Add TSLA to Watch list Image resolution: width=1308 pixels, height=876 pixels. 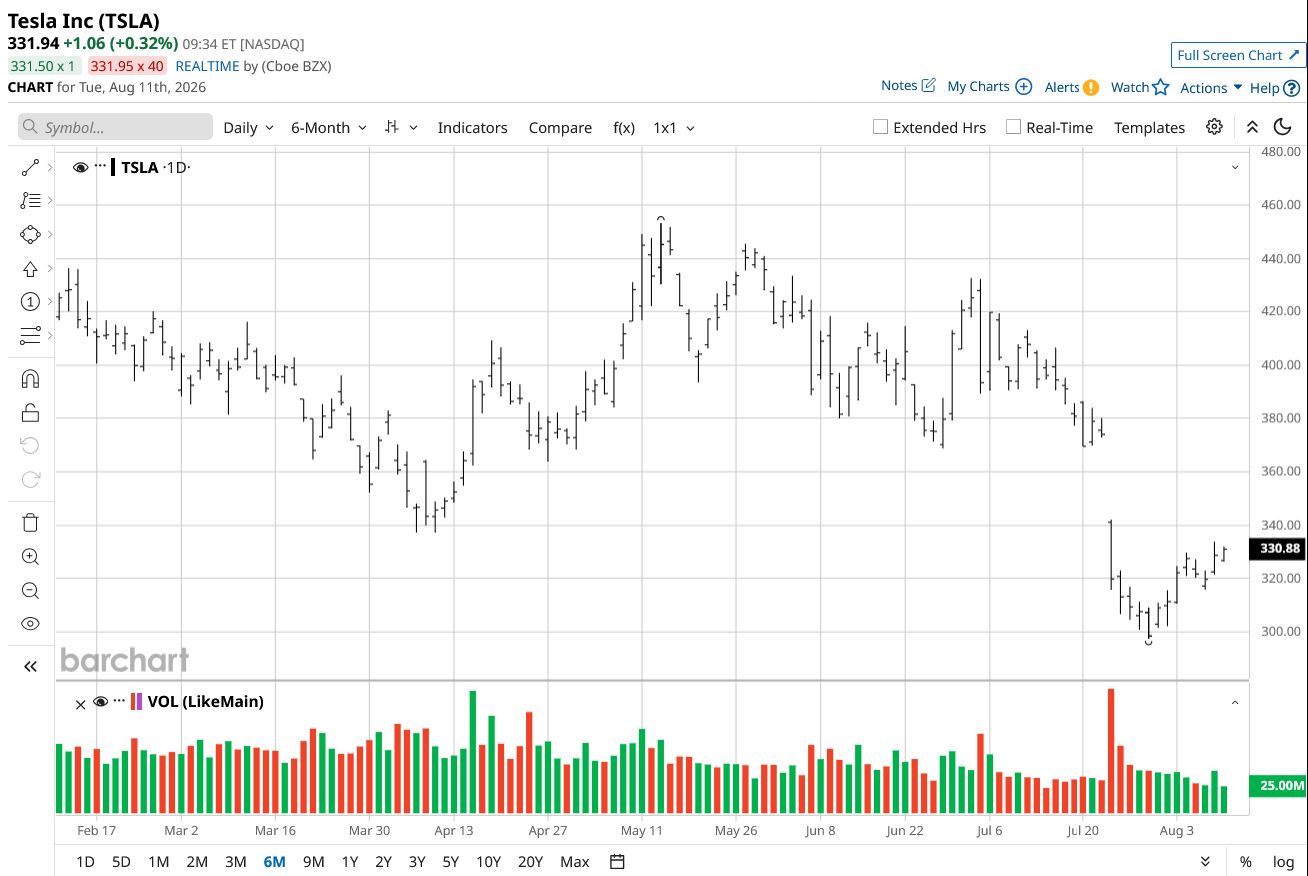1140,87
